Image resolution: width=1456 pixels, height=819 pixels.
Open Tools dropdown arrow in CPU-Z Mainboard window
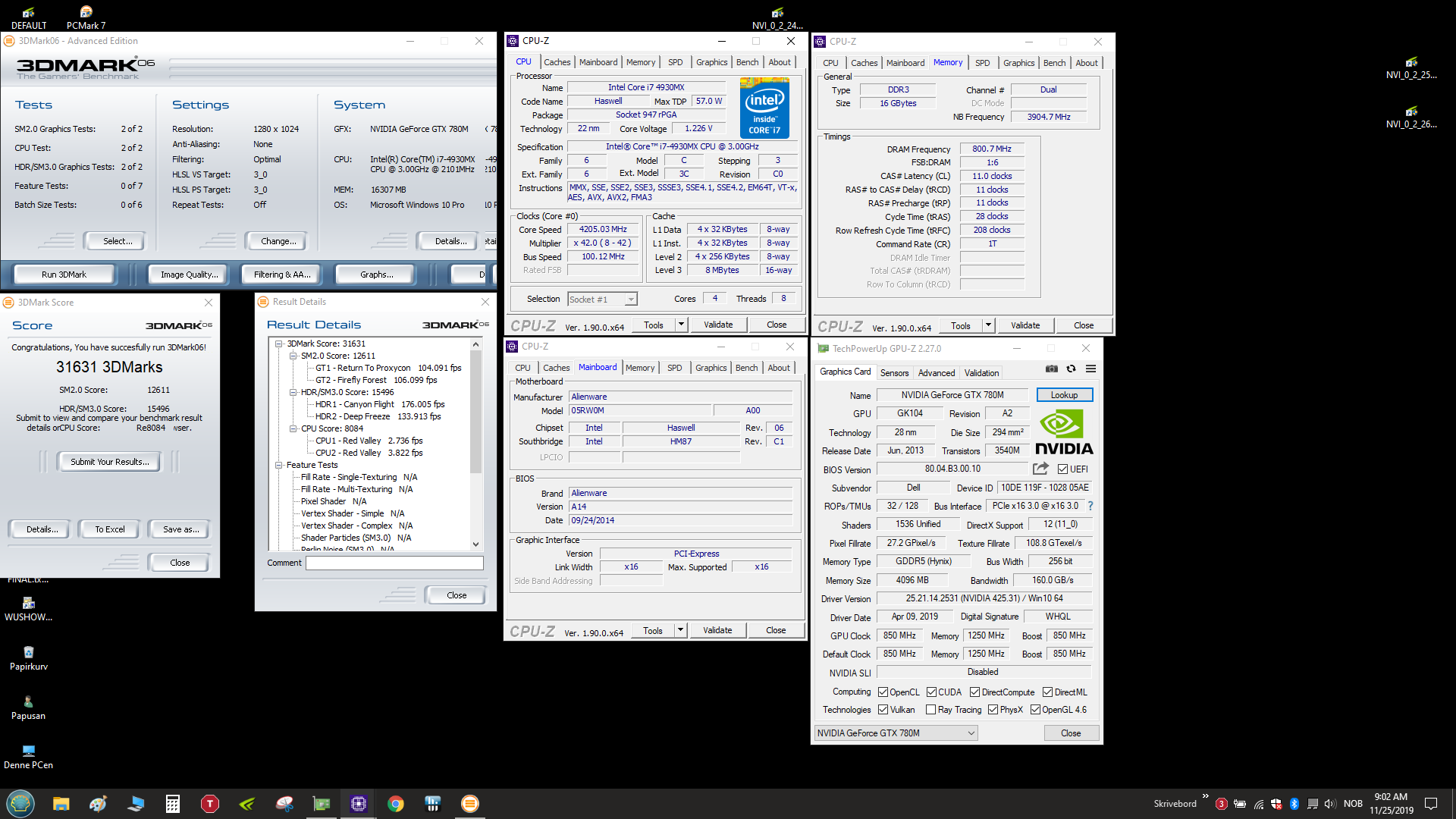point(680,630)
